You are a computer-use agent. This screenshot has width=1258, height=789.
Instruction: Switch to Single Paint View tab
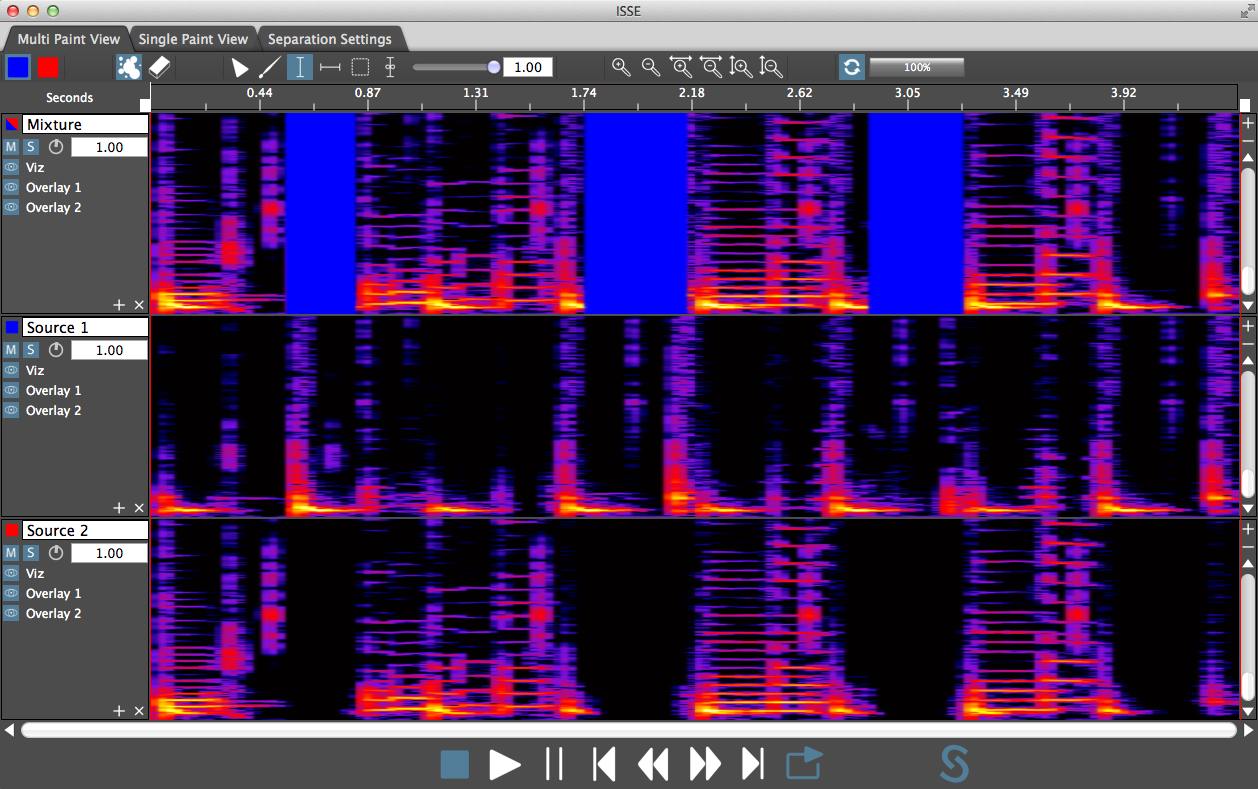193,39
